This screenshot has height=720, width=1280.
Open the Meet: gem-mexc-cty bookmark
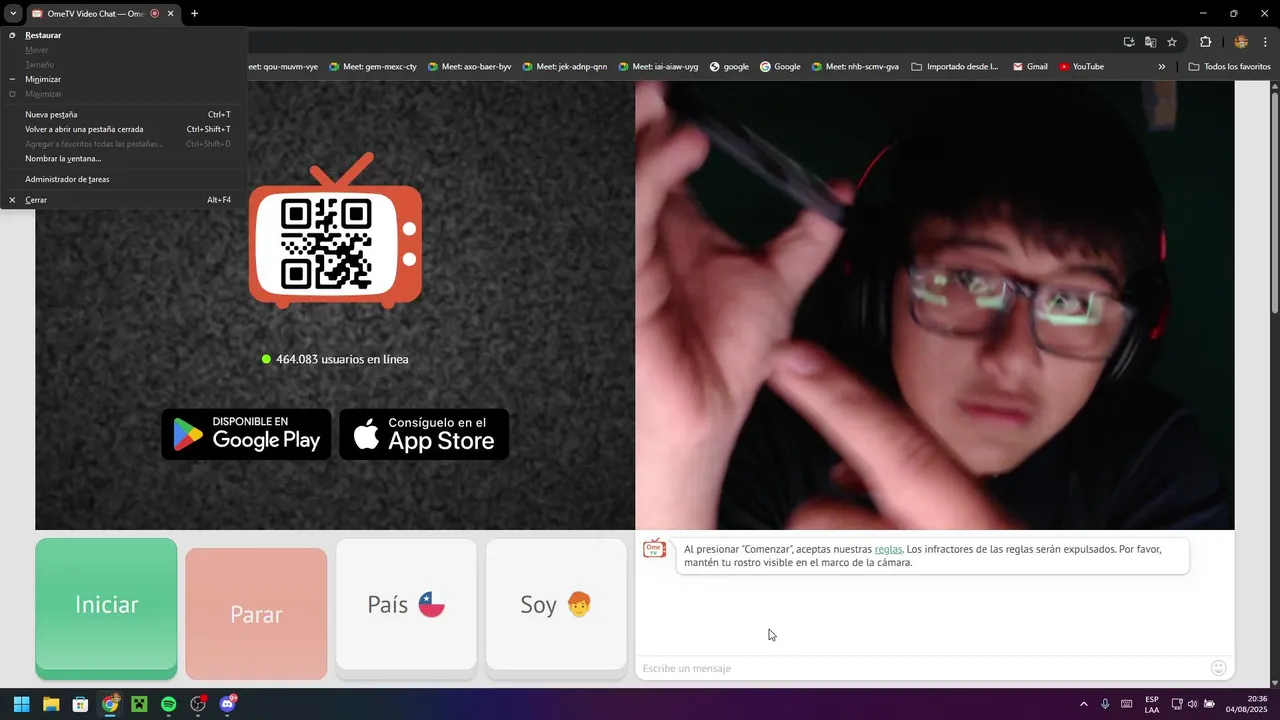[x=373, y=67]
